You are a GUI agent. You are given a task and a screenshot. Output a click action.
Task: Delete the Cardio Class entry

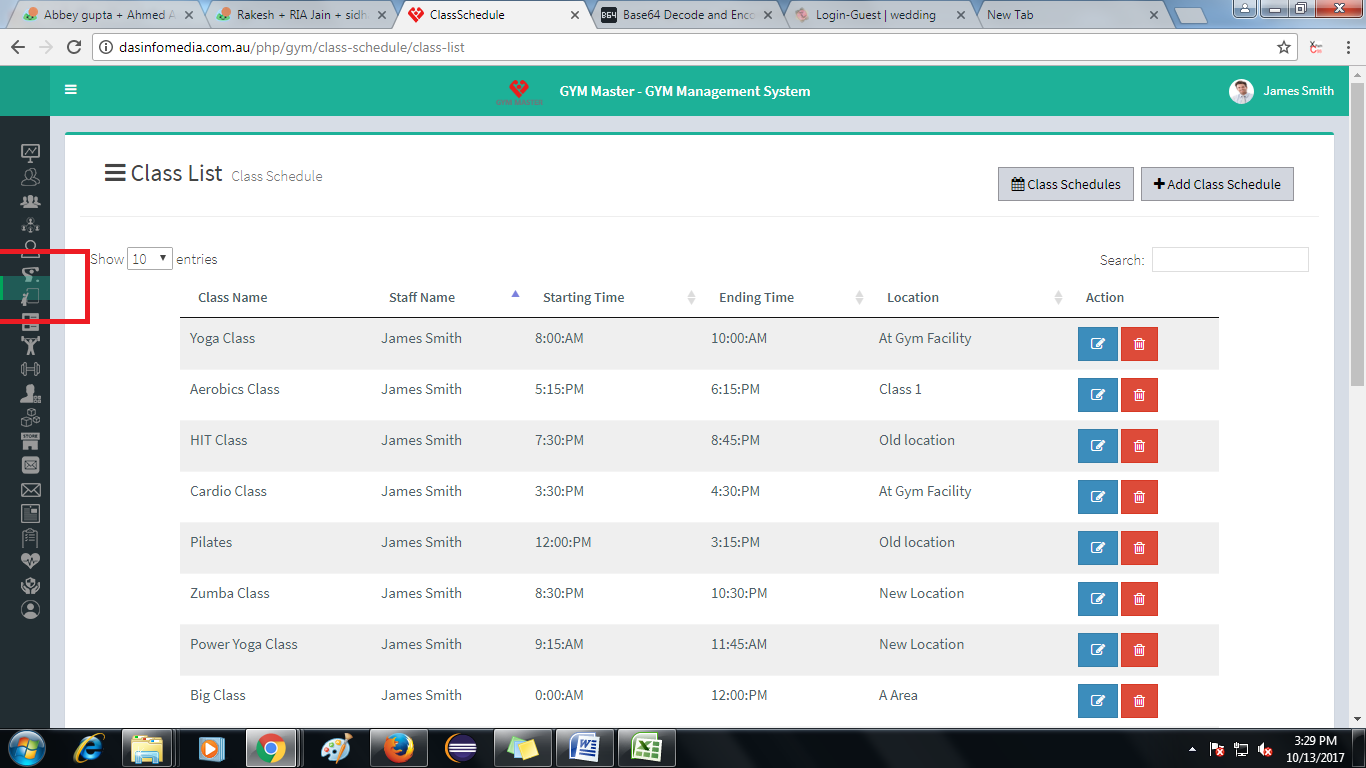(x=1139, y=497)
